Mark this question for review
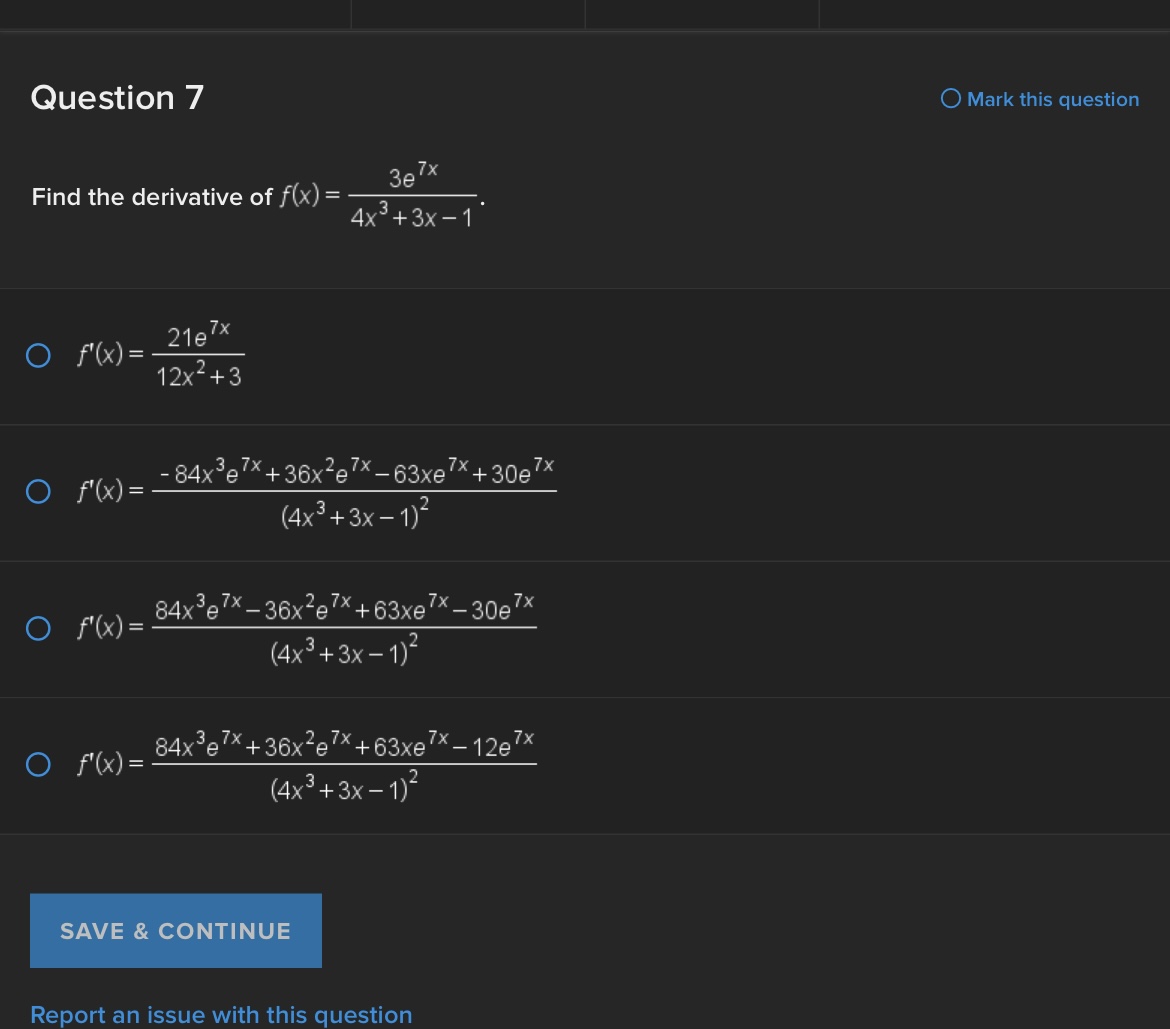Screen dimensions: 1170x1029 point(1039,99)
